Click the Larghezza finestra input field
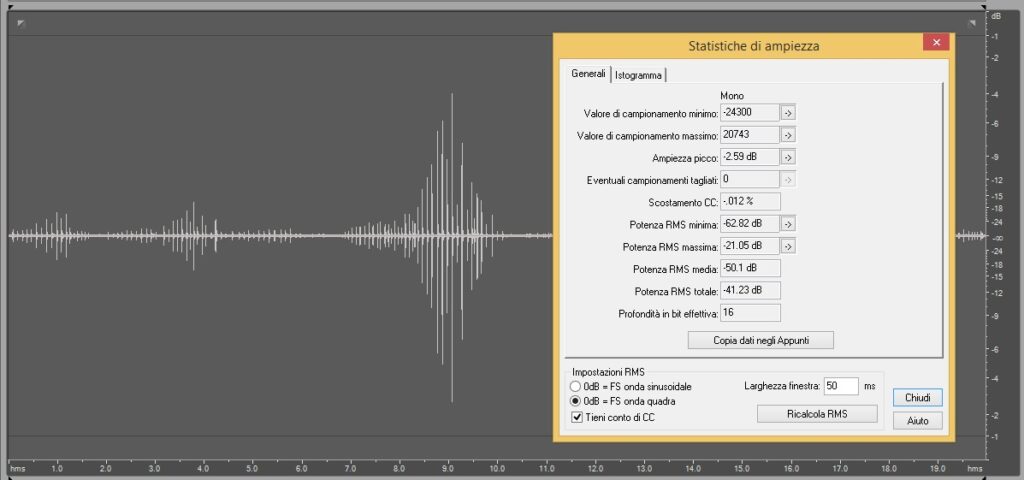 point(840,386)
